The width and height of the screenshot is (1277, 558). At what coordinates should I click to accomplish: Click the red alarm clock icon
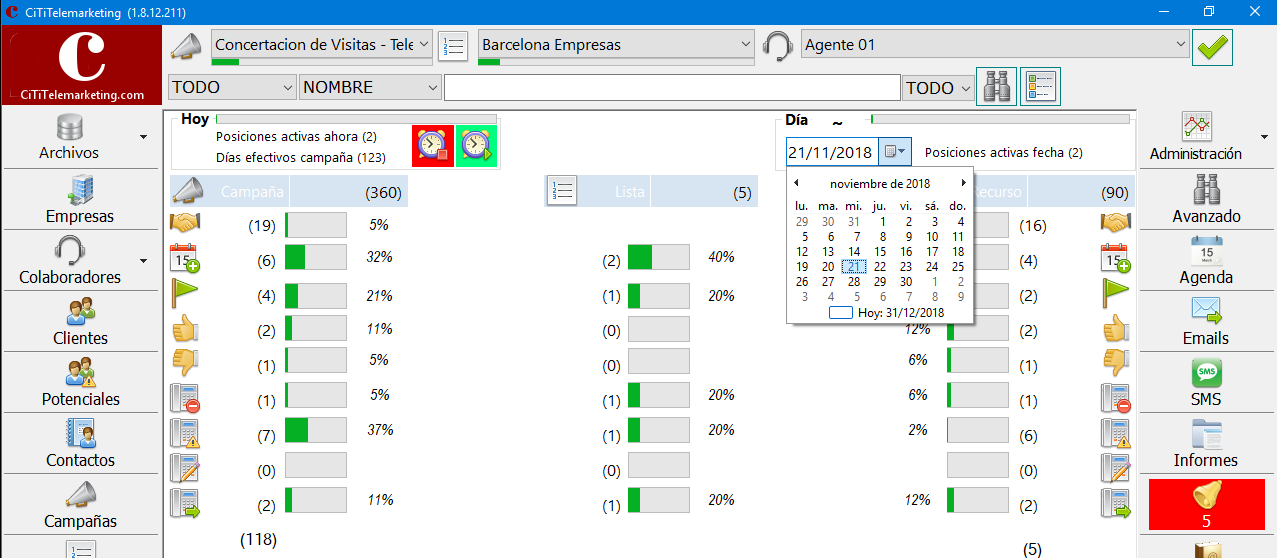coord(433,146)
